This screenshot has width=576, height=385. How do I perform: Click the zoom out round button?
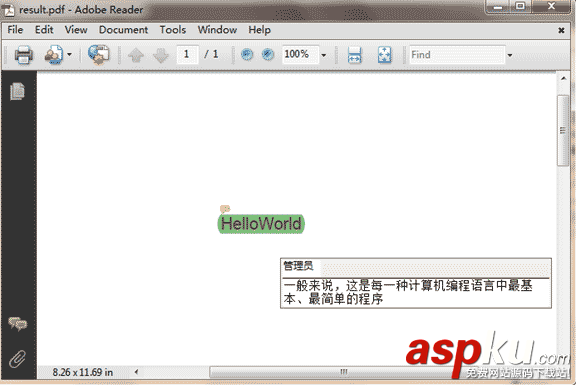(247, 55)
